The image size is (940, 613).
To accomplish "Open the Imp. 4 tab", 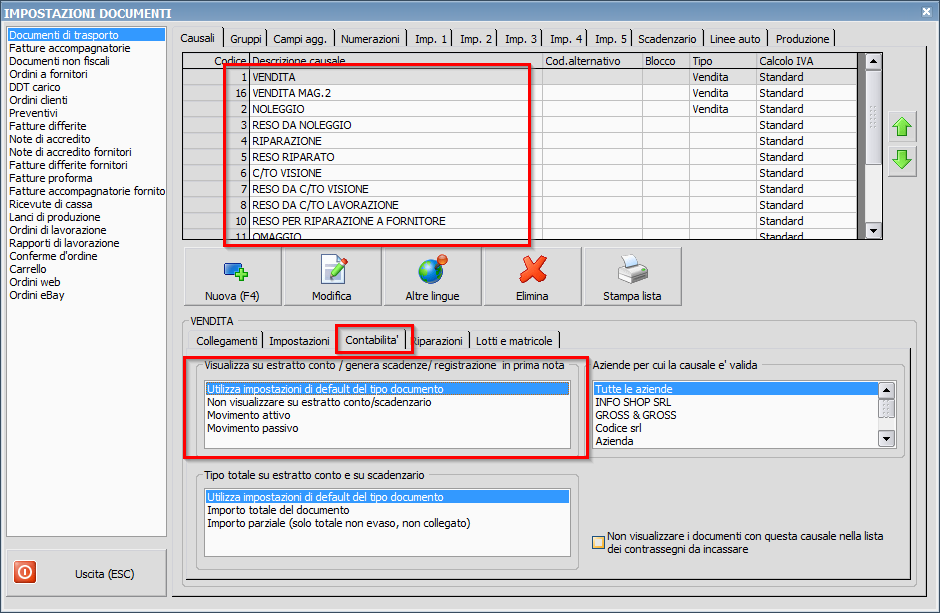I will pos(565,39).
